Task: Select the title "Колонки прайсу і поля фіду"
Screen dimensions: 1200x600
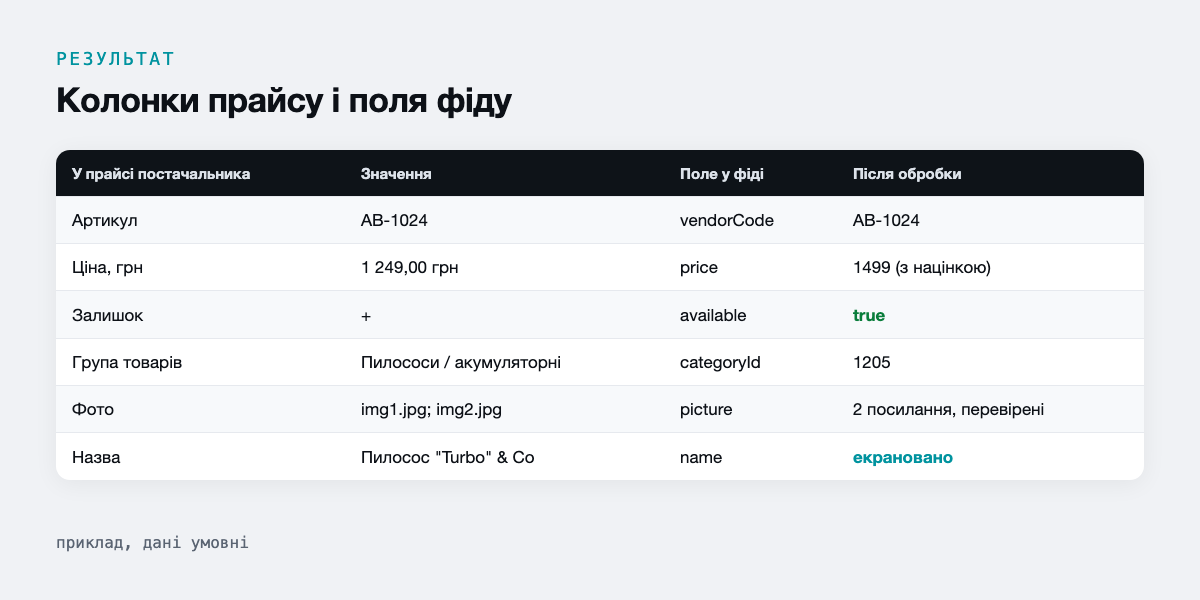Action: [x=284, y=102]
